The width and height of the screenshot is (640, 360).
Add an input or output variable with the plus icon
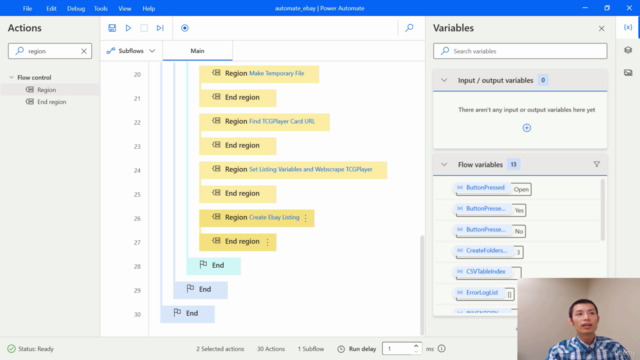pyautogui.click(x=527, y=128)
